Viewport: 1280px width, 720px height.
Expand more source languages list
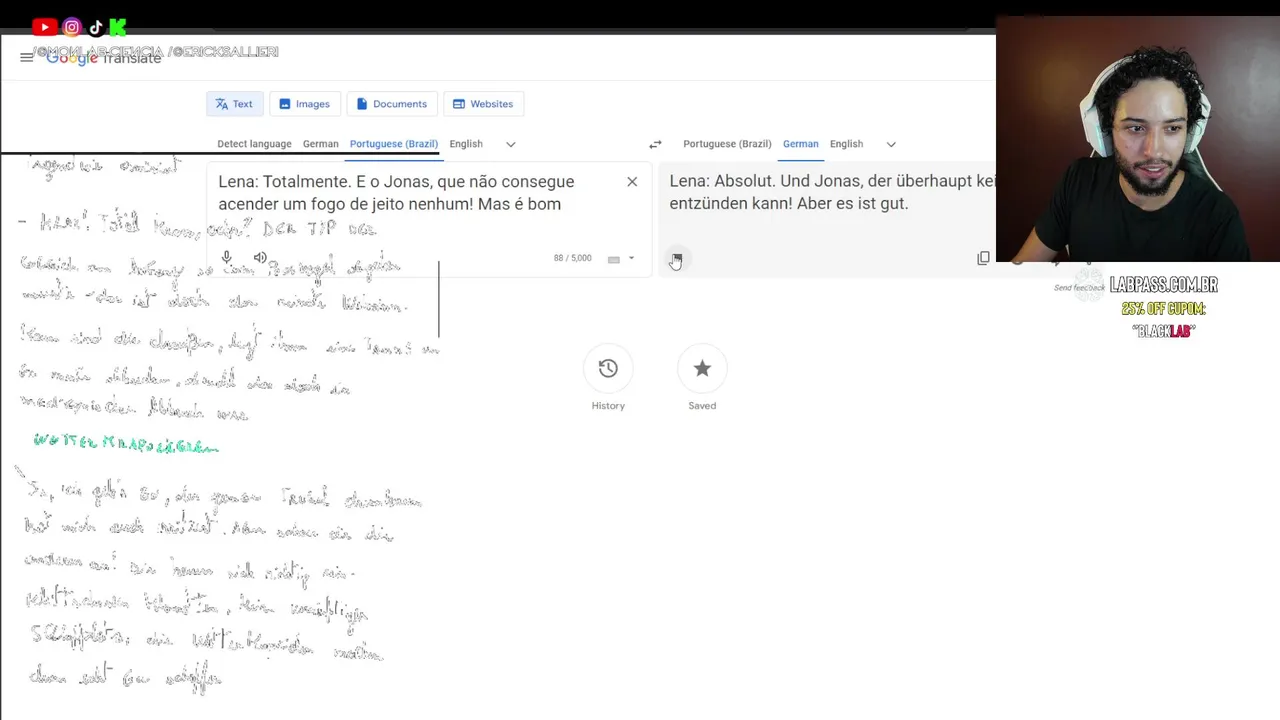tap(511, 144)
